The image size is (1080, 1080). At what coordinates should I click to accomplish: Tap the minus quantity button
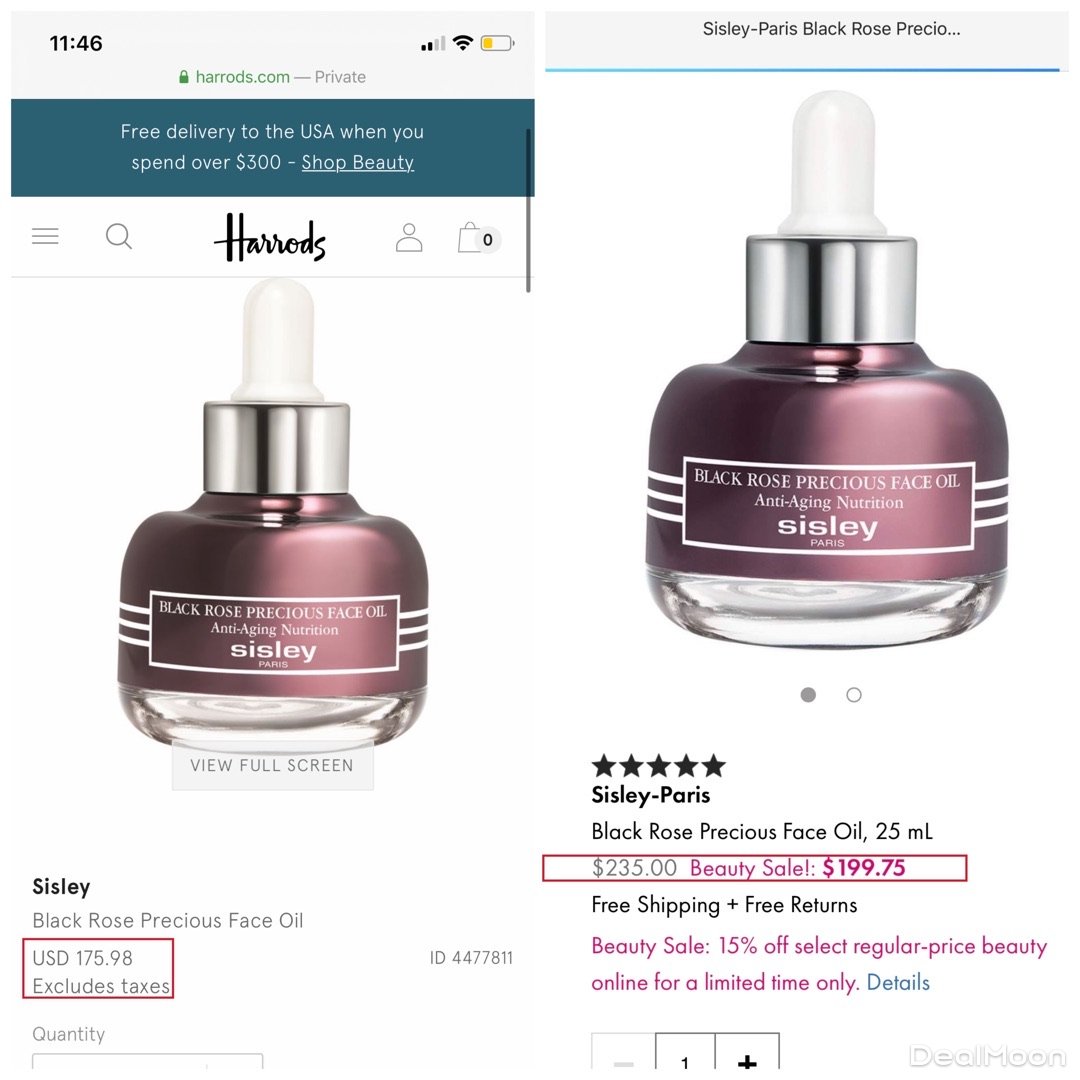click(x=623, y=1054)
